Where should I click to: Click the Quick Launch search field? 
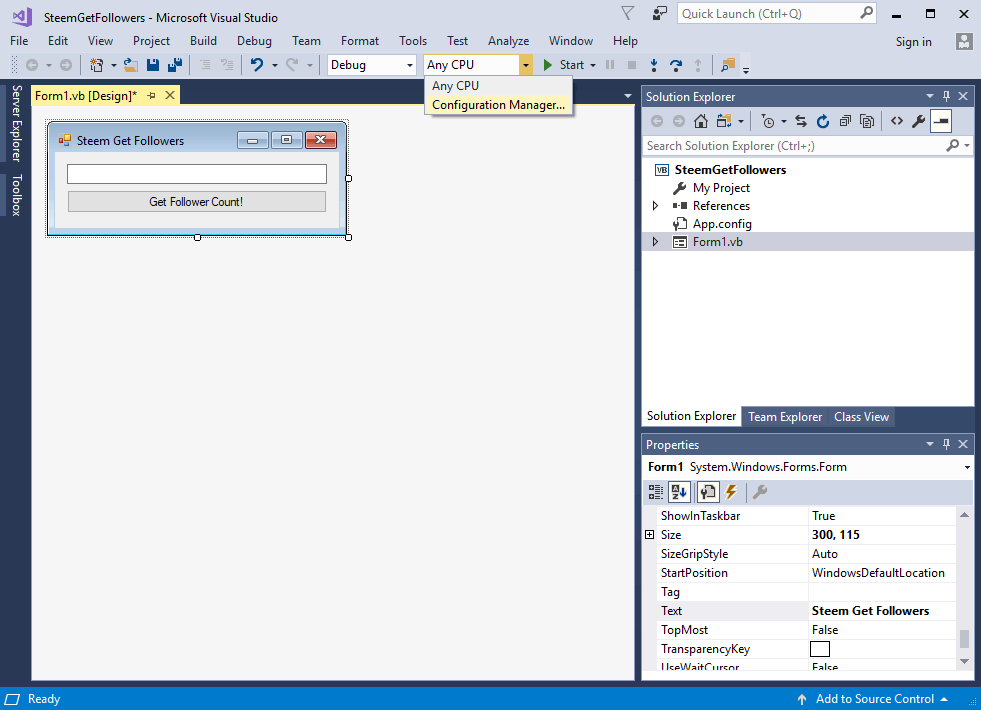point(769,14)
